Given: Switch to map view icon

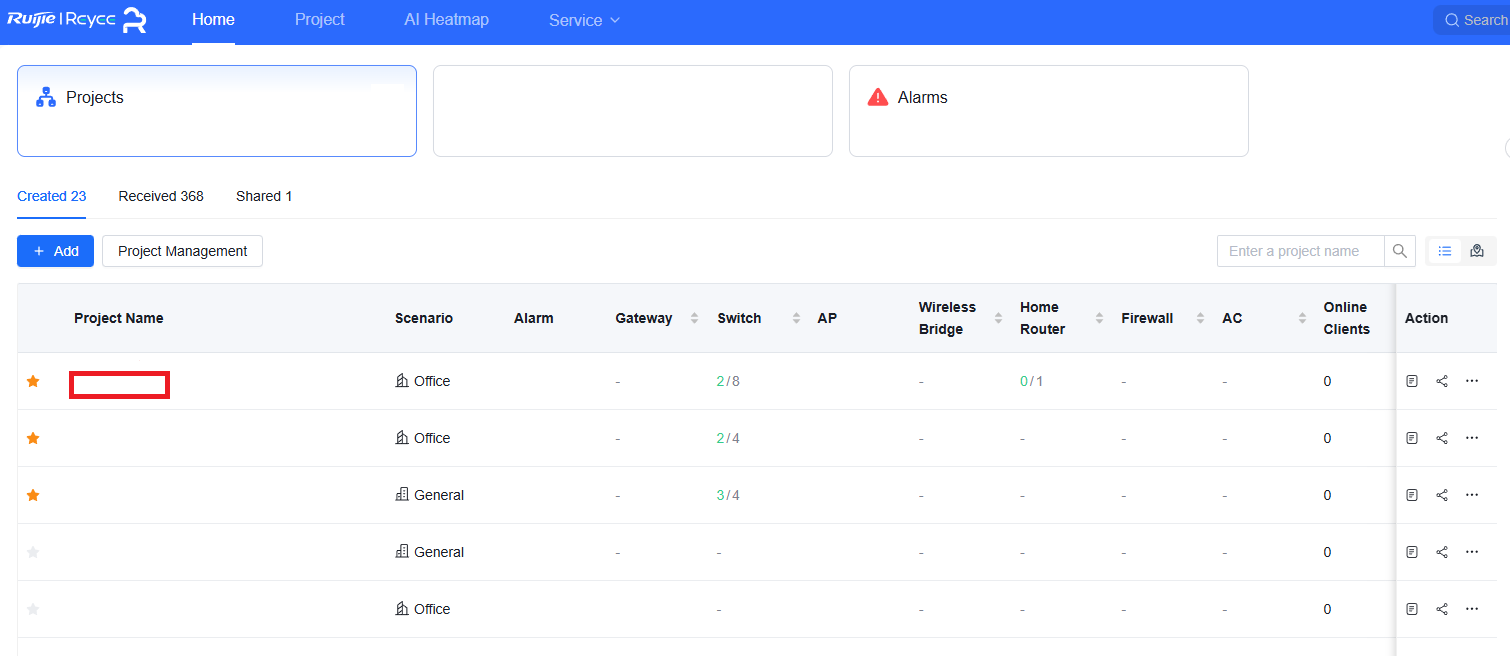Looking at the screenshot, I should (1477, 251).
